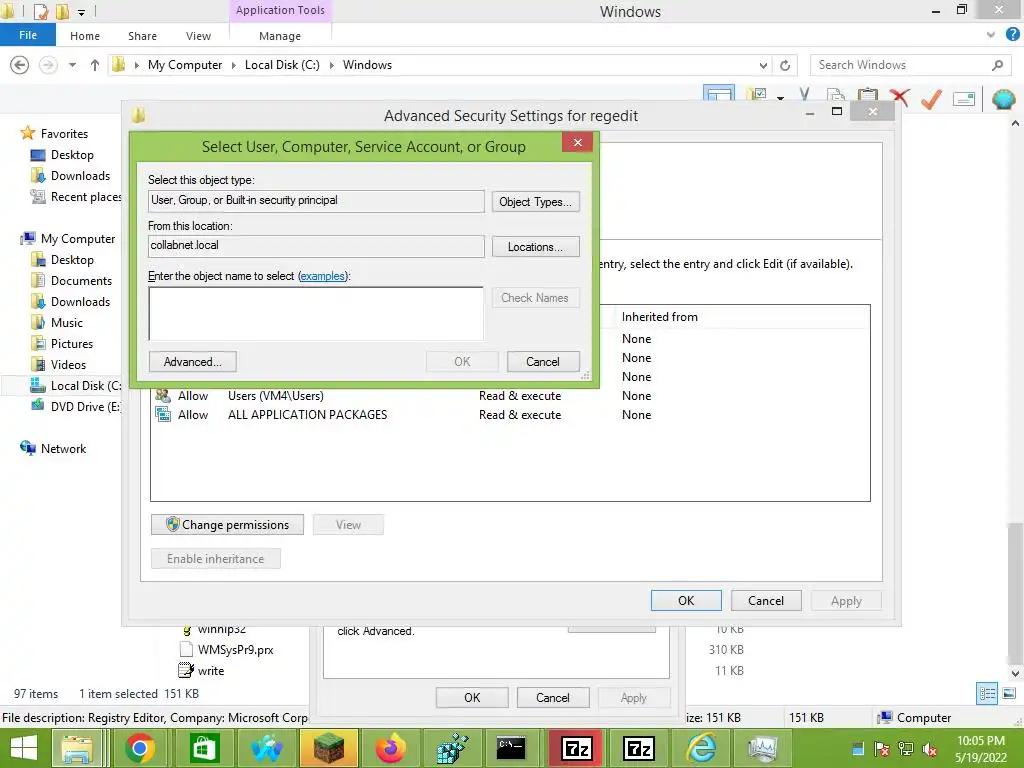This screenshot has height=768, width=1024.
Task: Select the Application Tools contextual tab
Action: 280,10
